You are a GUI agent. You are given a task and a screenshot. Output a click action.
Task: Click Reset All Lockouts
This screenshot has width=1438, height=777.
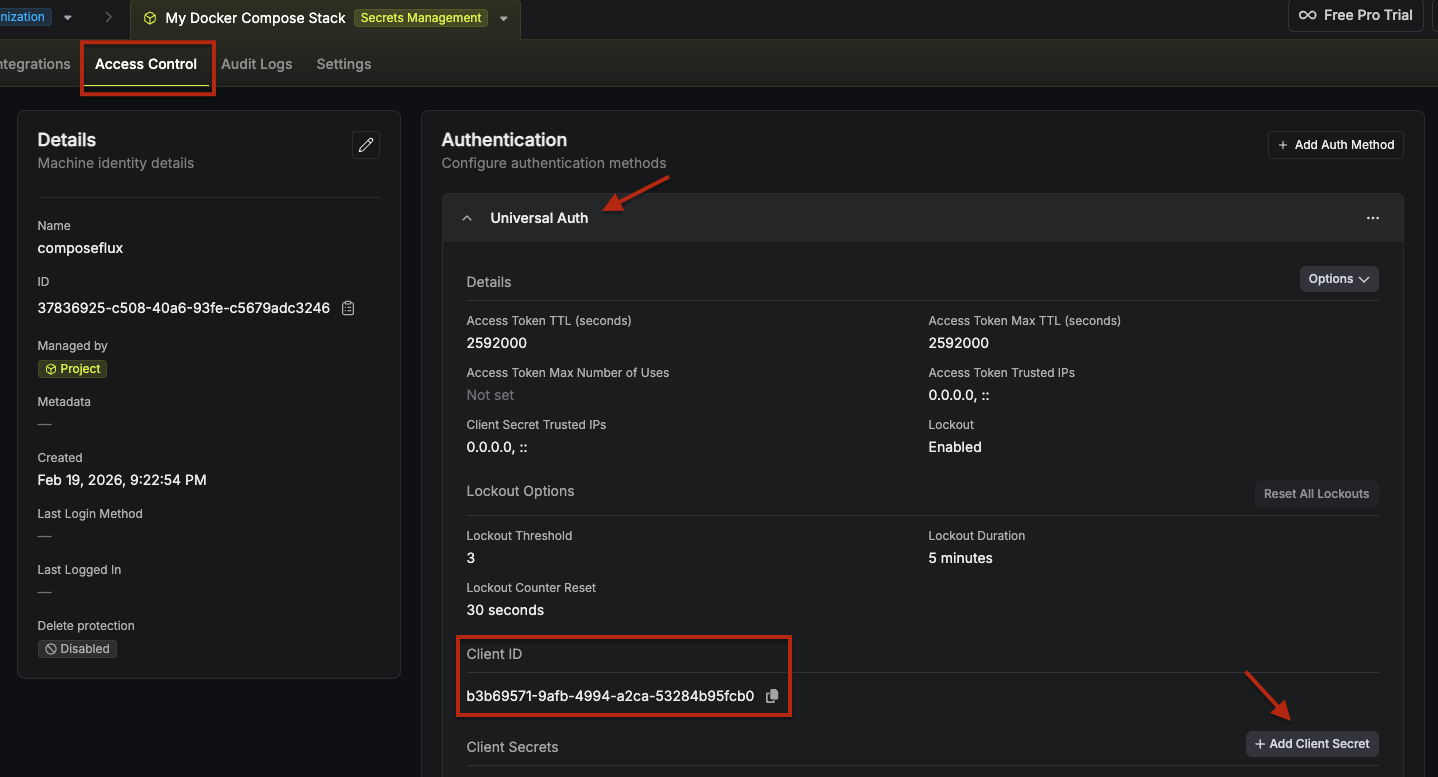(x=1316, y=494)
